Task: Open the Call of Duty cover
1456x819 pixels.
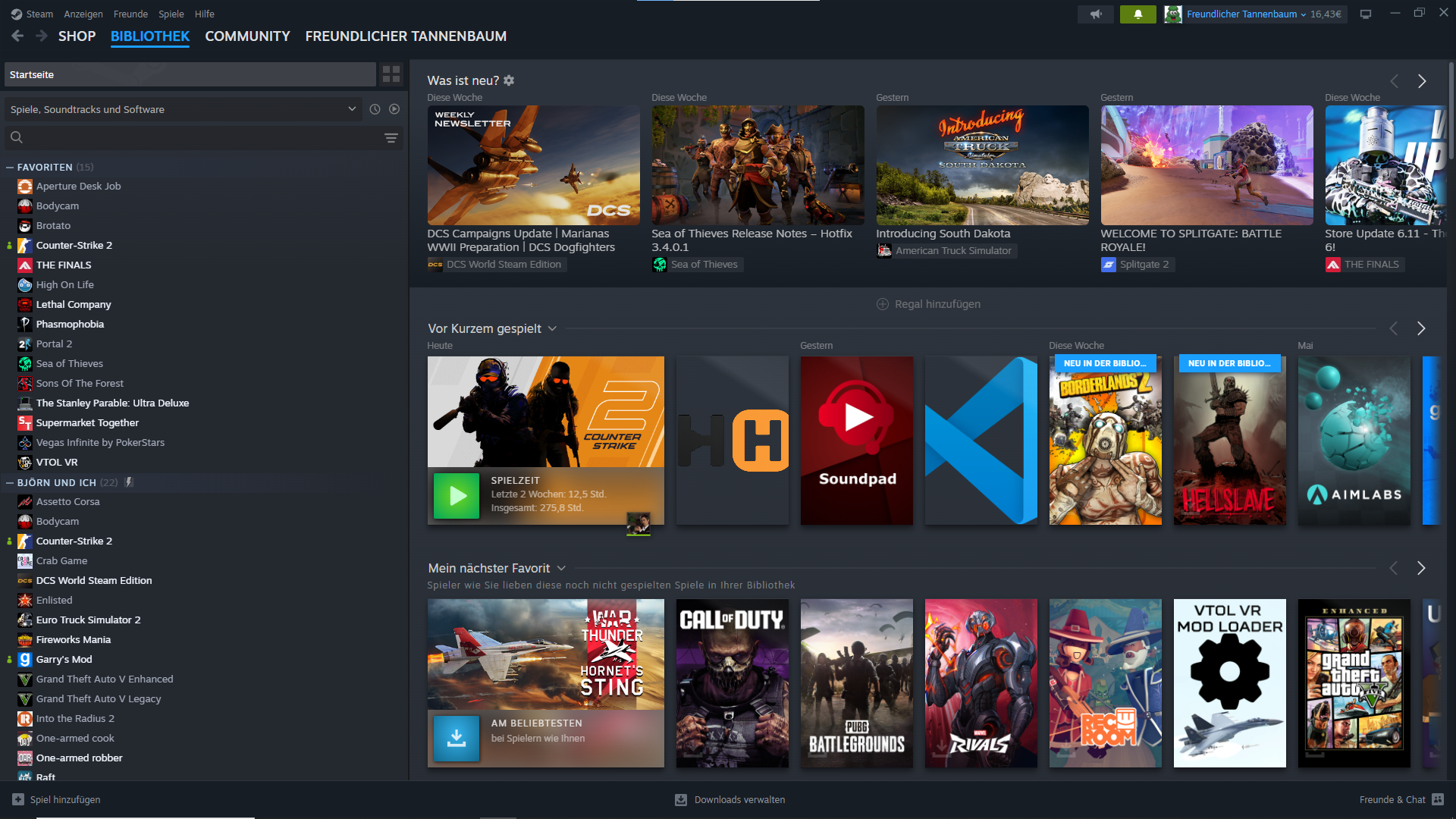Action: coord(732,683)
